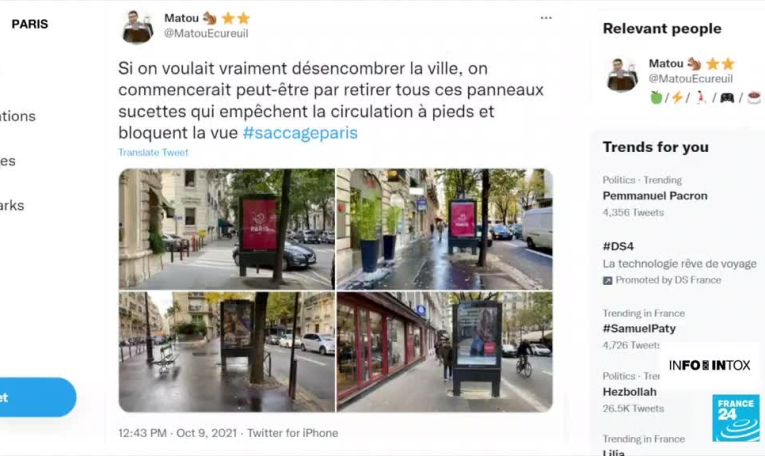This screenshot has height=456, width=765.
Task: Open the three-dot tweet options menu
Action: pos(546,18)
